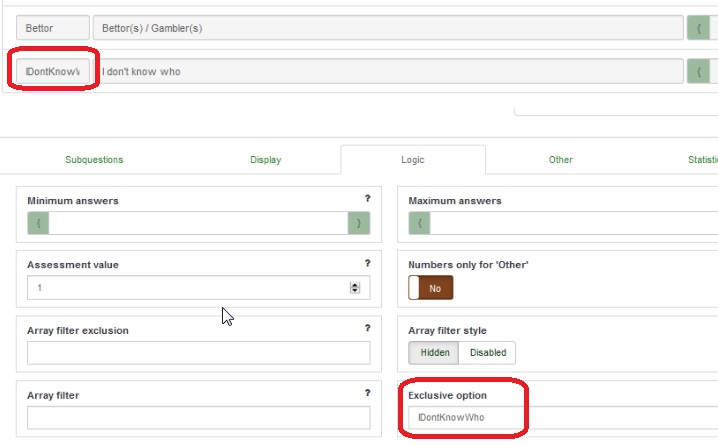Click the IDontKnowWho subquestion code field
This screenshot has width=718, height=445.
point(53,71)
